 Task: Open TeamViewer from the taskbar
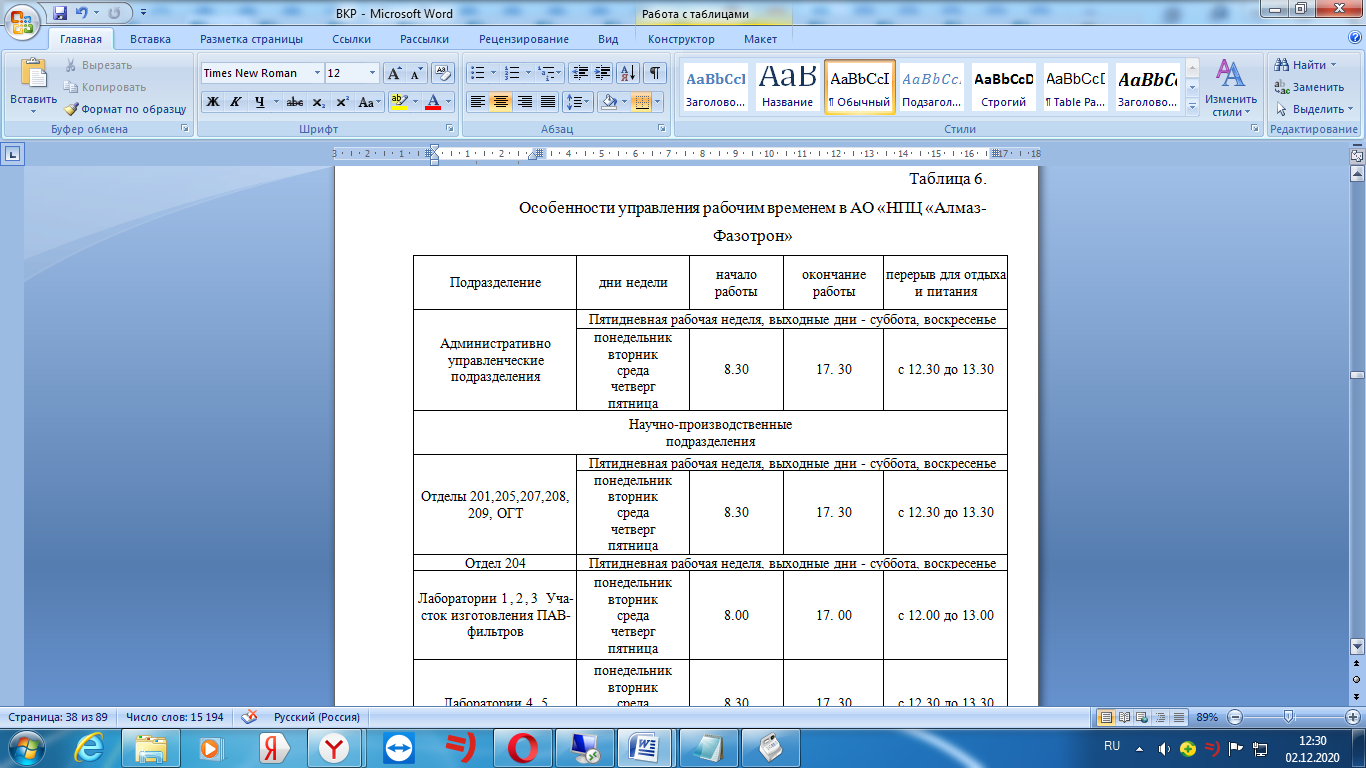pyautogui.click(x=398, y=747)
